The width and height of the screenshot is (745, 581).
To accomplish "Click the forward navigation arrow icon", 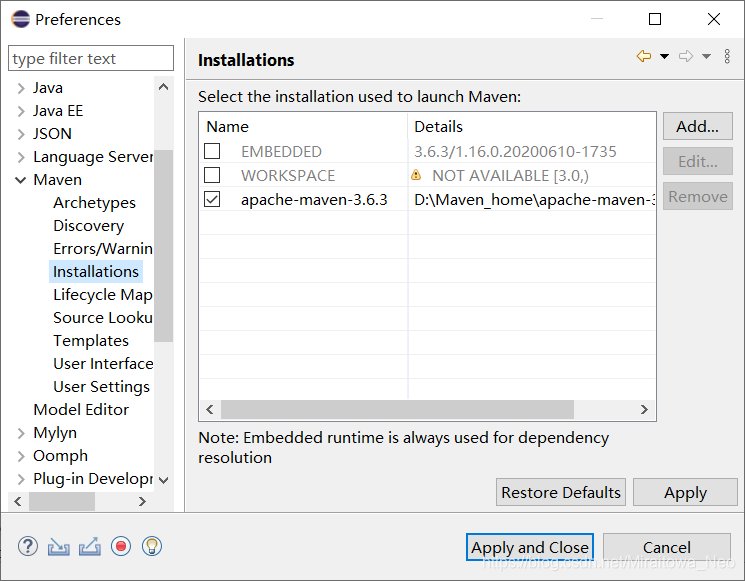I will click(x=686, y=56).
